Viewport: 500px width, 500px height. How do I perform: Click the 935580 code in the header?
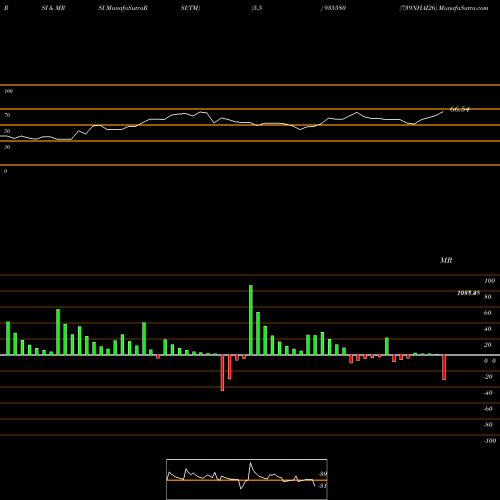click(x=334, y=8)
